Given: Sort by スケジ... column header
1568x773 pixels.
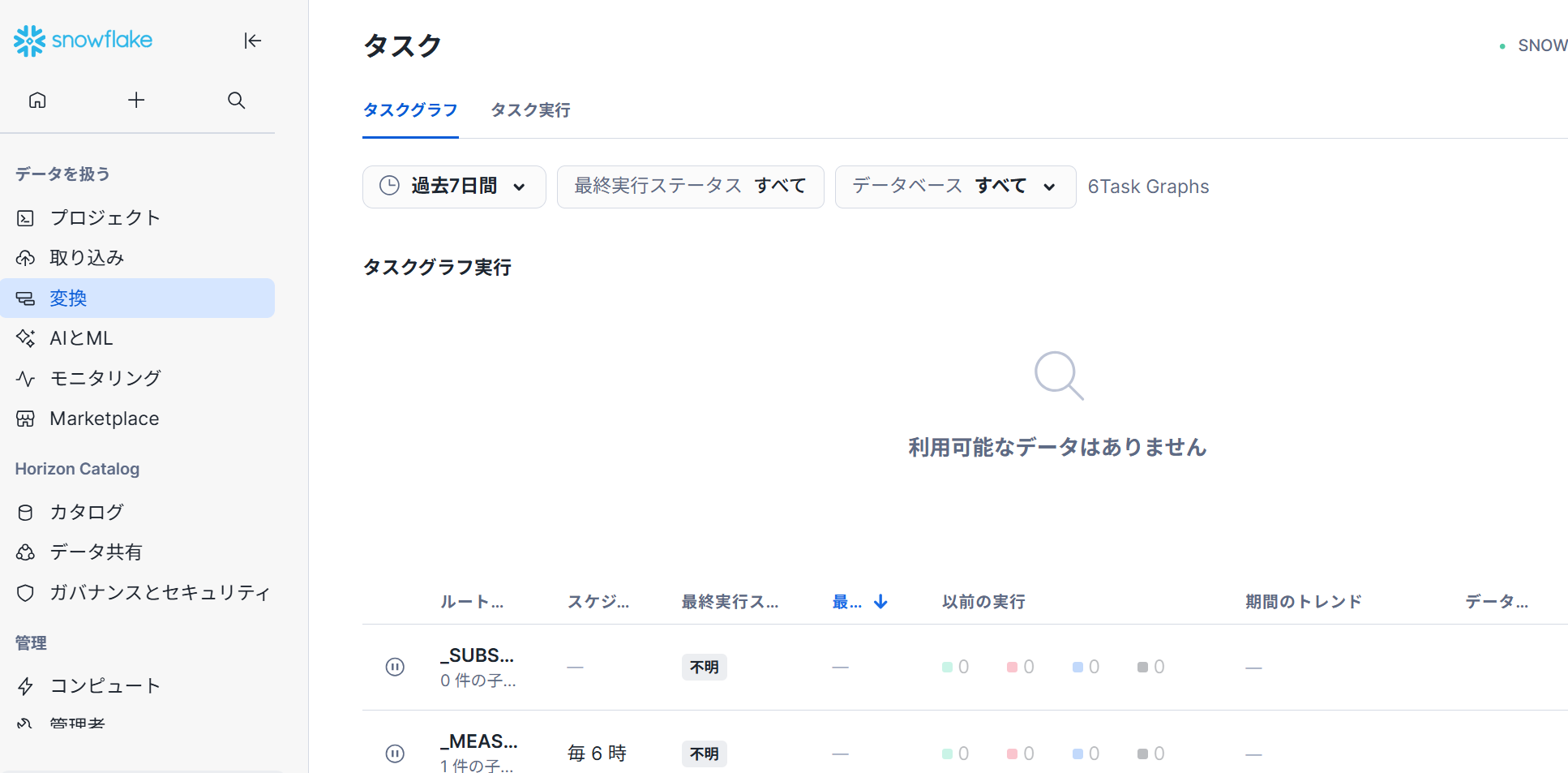Looking at the screenshot, I should point(598,602).
